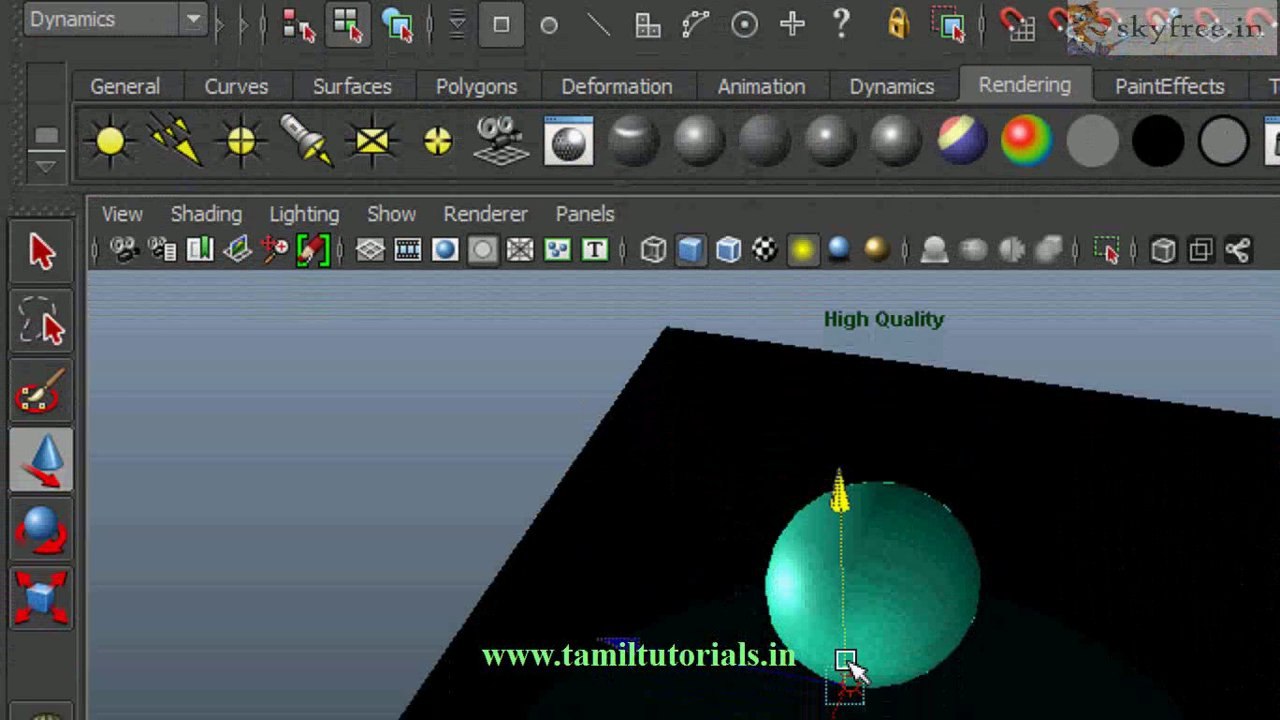Open the Curves shelf tab

[236, 87]
